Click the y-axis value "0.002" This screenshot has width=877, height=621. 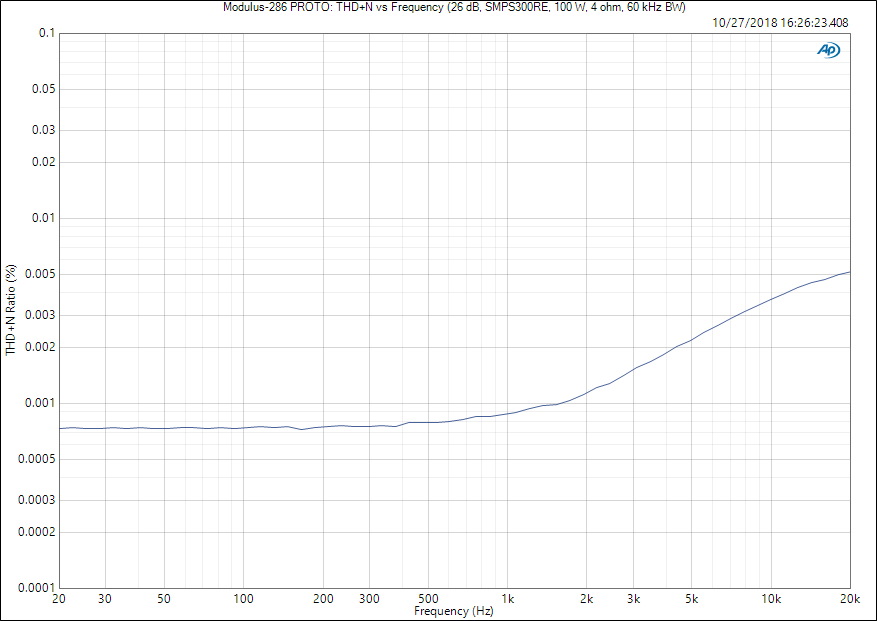tap(41, 347)
